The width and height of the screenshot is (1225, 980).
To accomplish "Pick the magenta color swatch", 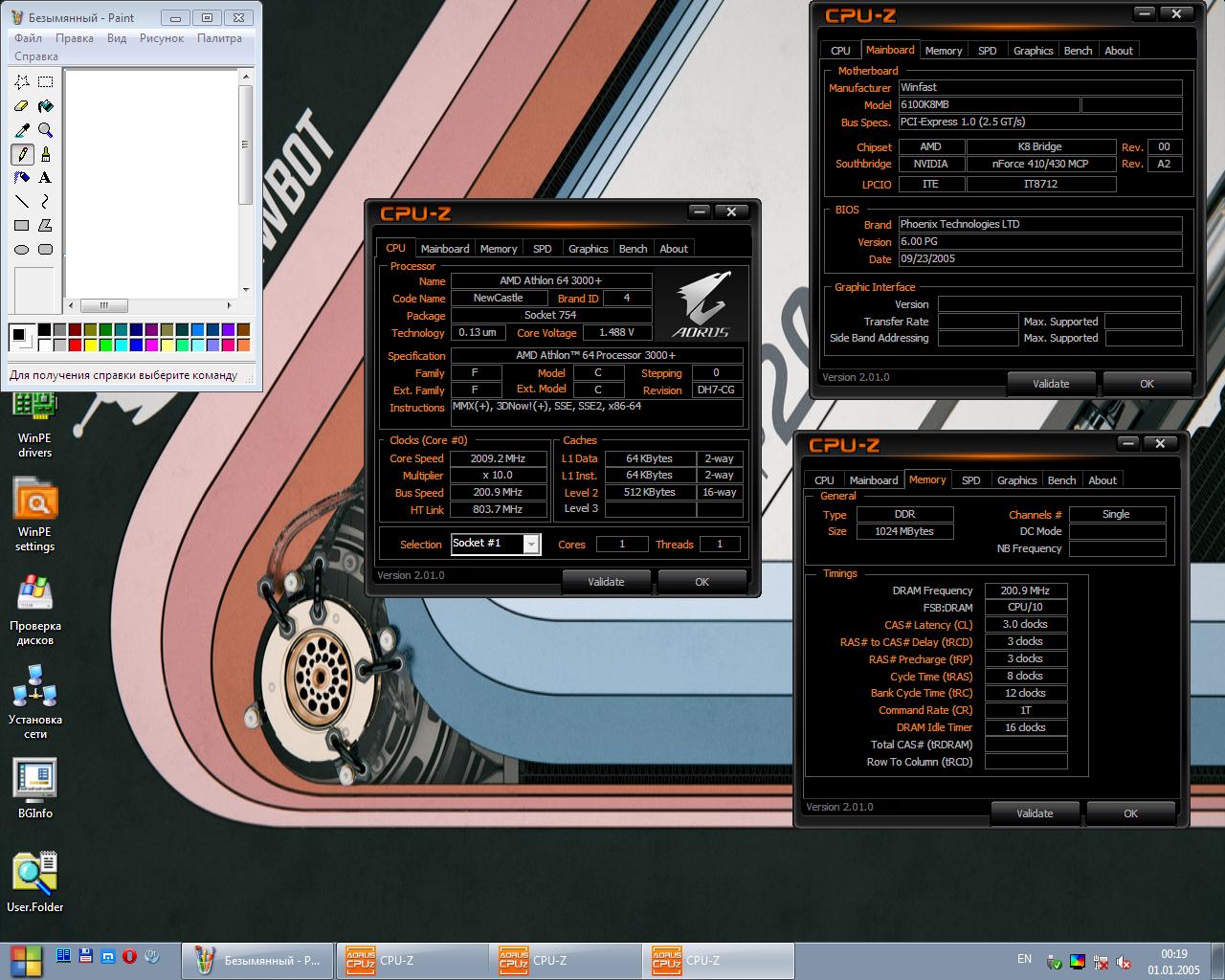I will (152, 345).
